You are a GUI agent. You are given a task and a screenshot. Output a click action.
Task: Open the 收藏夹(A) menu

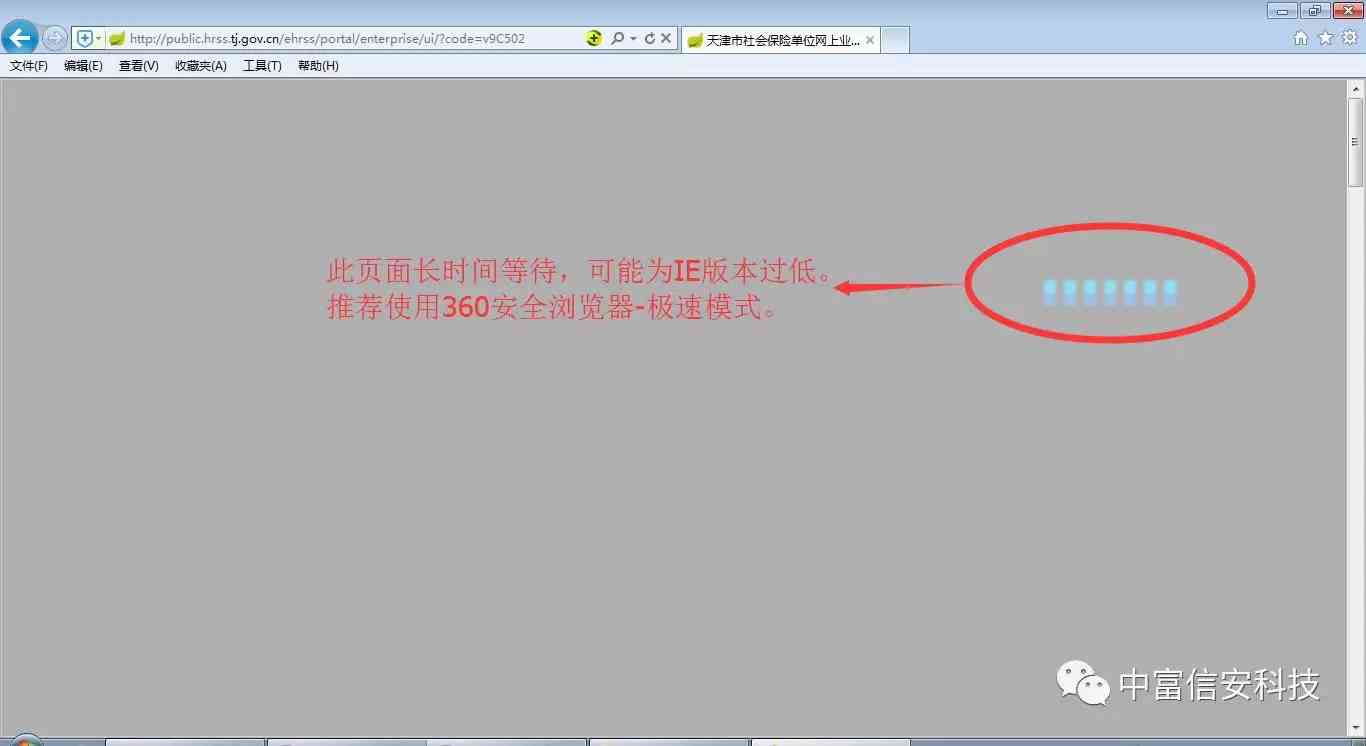coord(201,66)
